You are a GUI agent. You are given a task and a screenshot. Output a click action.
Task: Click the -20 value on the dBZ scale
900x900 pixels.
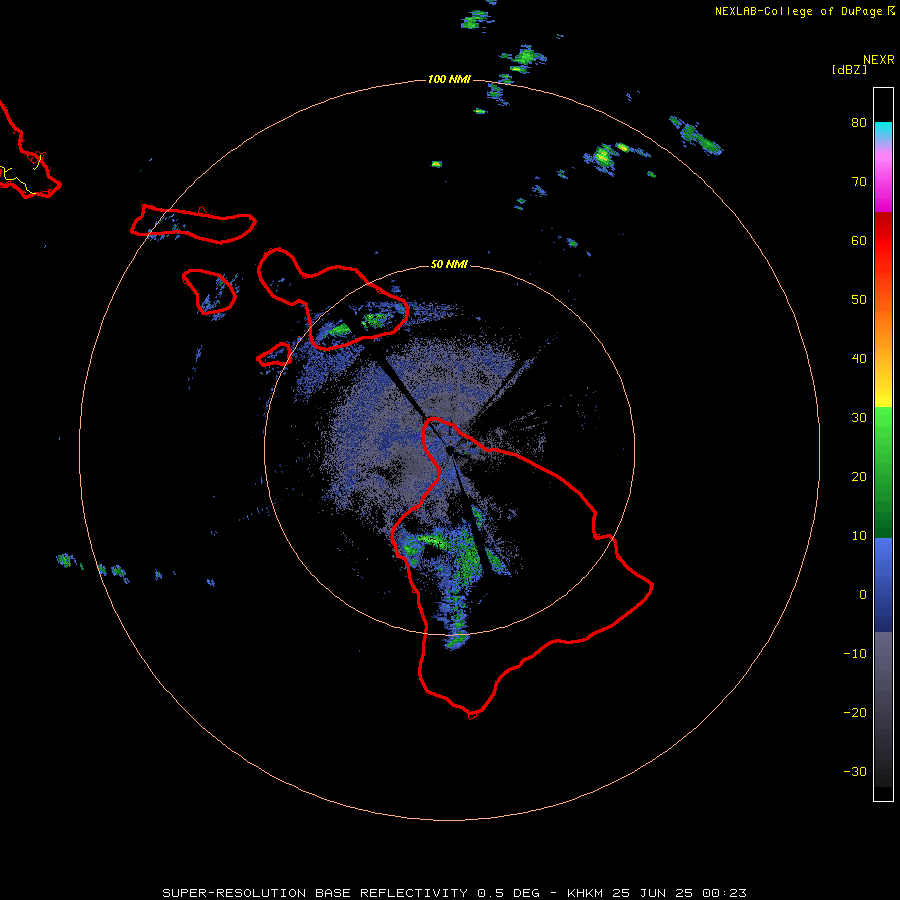pyautogui.click(x=855, y=712)
